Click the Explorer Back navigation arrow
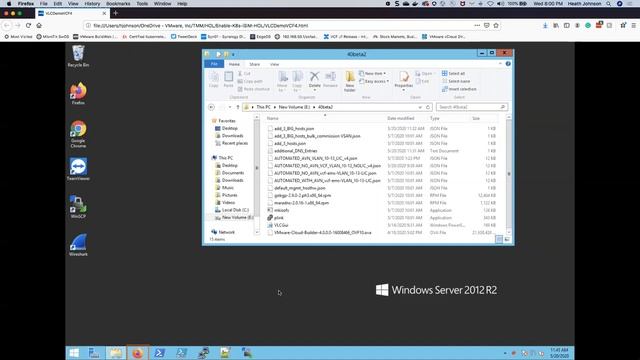 pos(211,107)
